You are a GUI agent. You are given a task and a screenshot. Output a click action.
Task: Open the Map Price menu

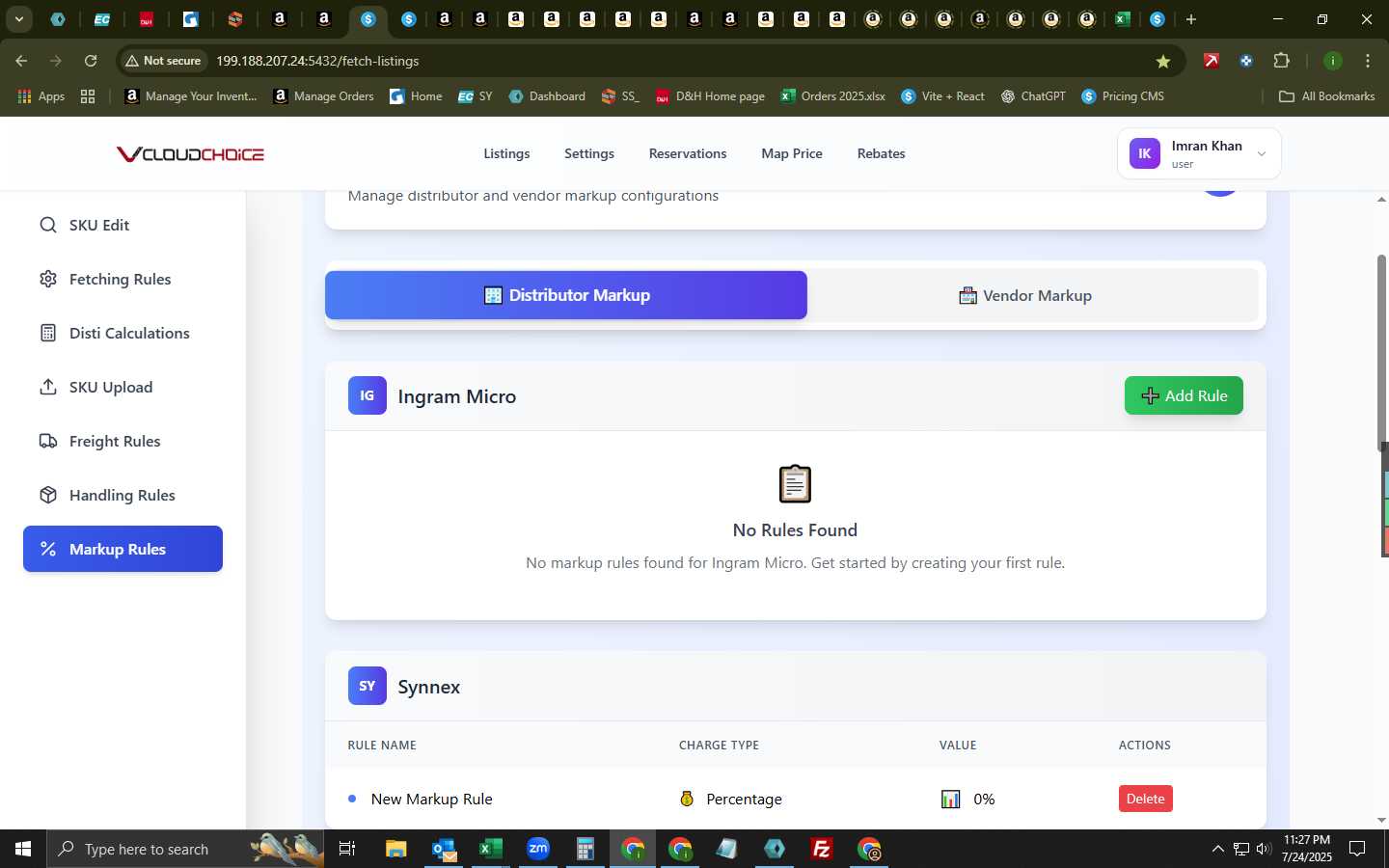click(x=792, y=153)
